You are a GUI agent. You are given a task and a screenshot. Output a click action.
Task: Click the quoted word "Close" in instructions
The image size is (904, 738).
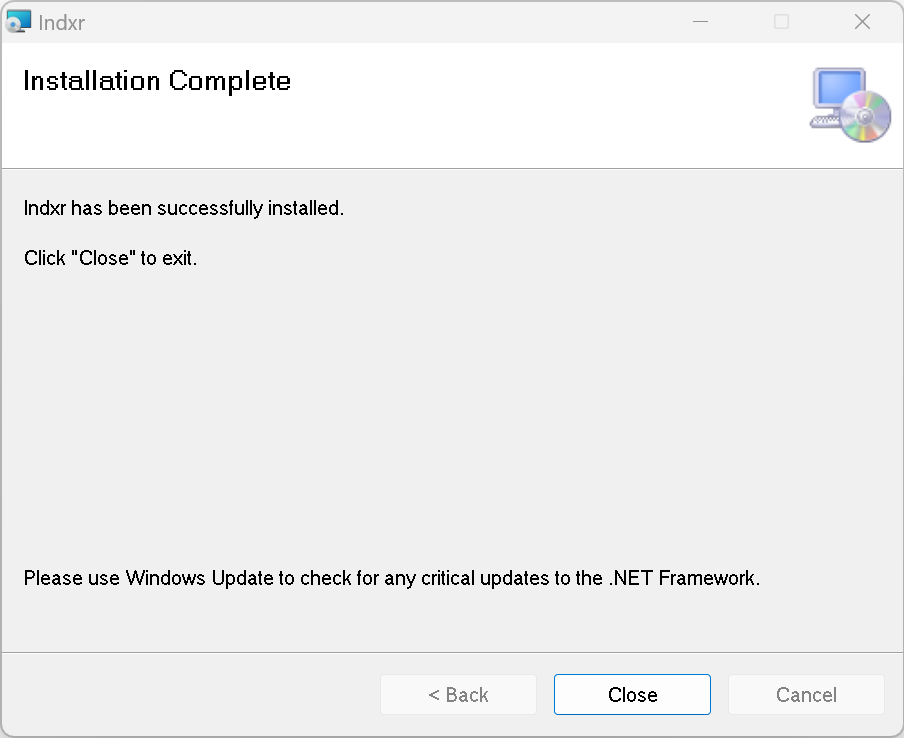103,258
